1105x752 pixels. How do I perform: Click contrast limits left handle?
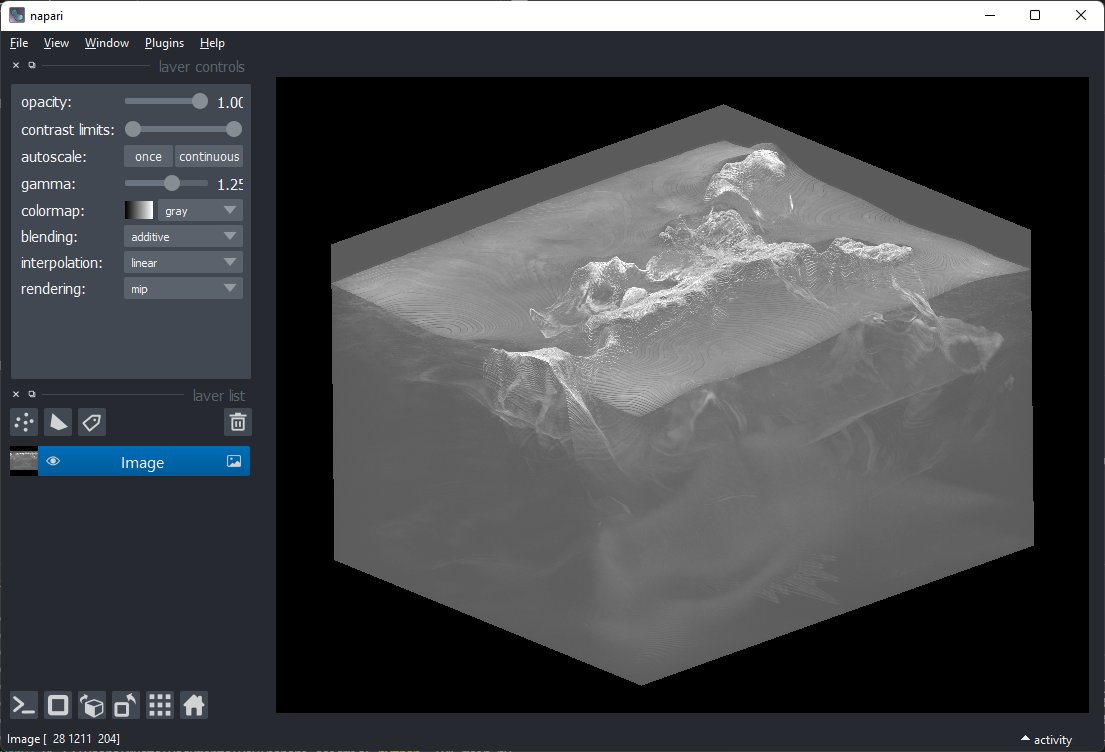click(132, 129)
